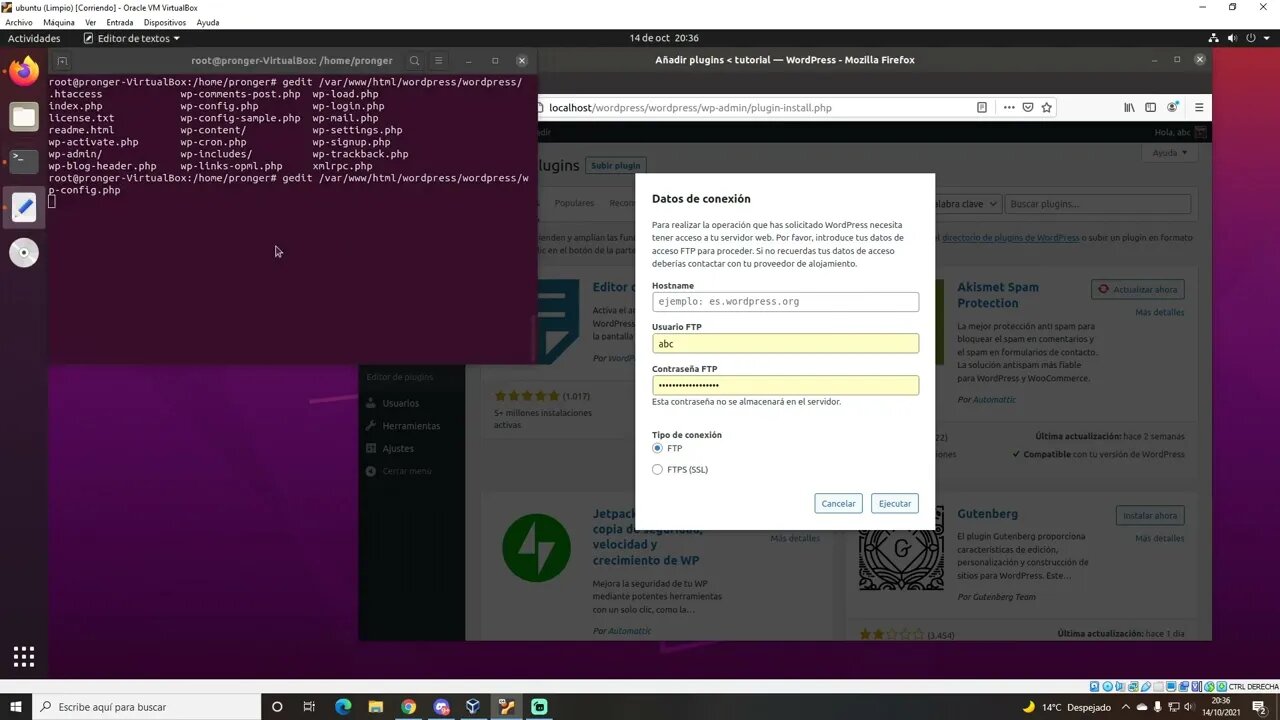This screenshot has height=720, width=1280.
Task: Open VirtualBox Entrada menu
Action: (x=121, y=22)
